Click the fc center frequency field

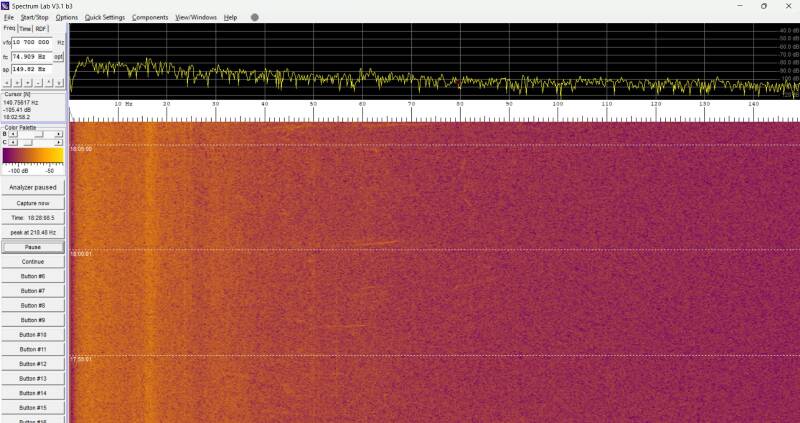click(x=32, y=57)
